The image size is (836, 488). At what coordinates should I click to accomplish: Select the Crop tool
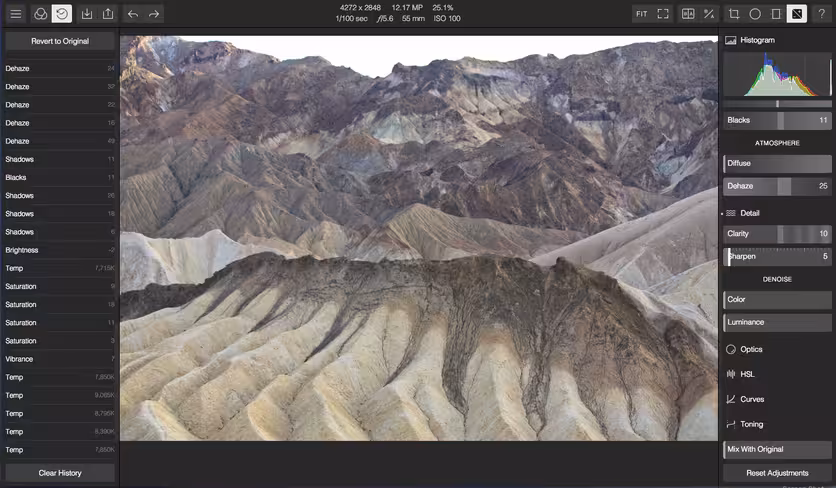(734, 14)
